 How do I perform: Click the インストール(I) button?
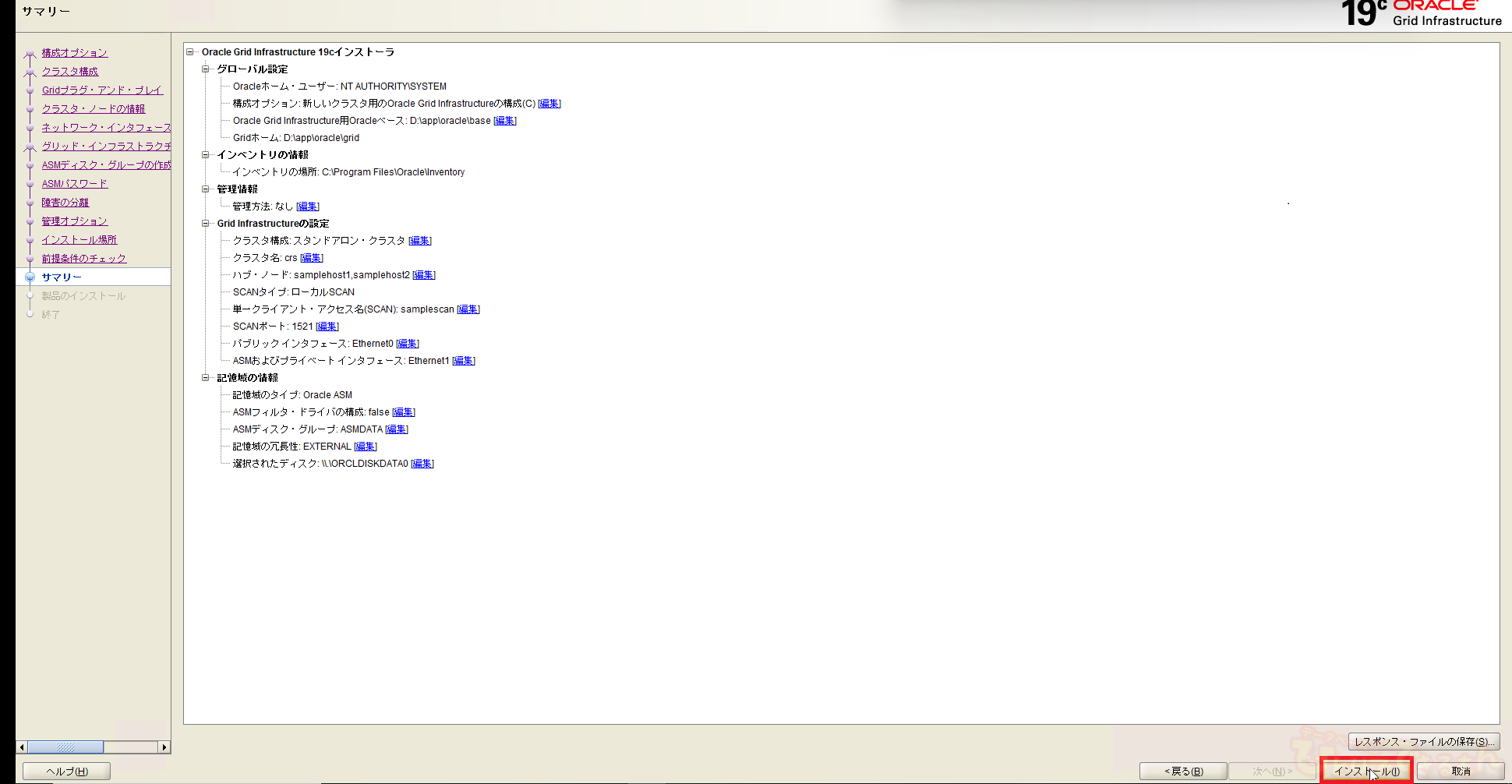[1366, 772]
